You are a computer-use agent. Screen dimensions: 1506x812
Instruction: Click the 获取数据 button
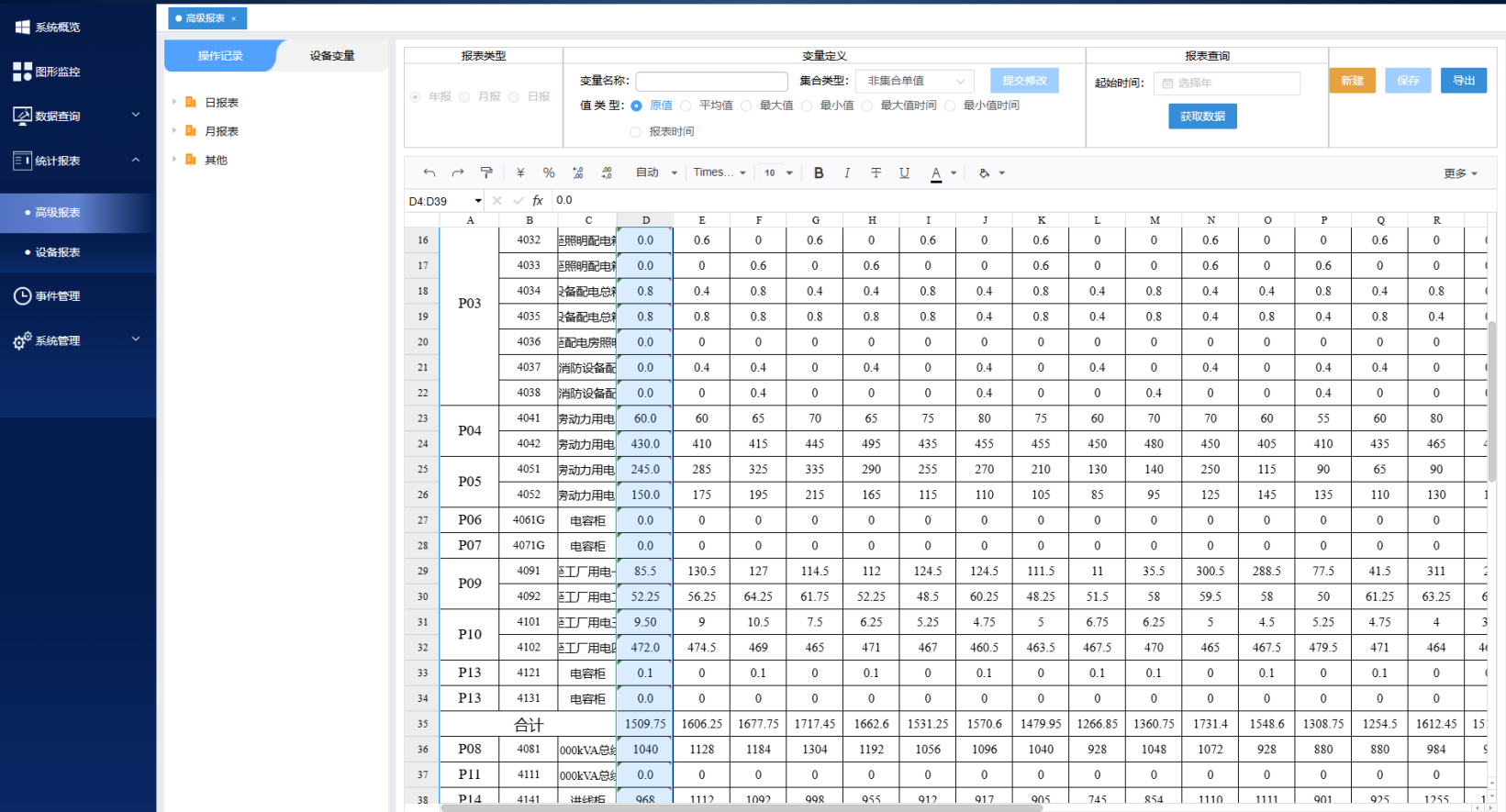(x=1202, y=117)
